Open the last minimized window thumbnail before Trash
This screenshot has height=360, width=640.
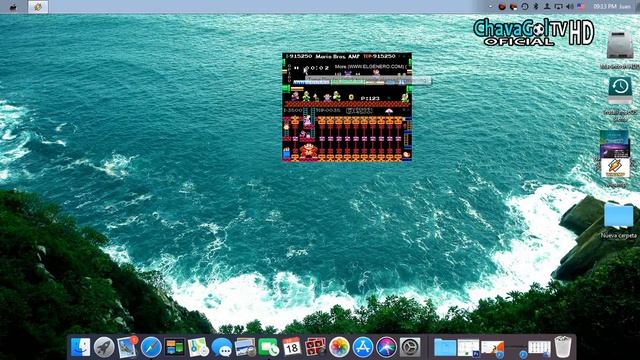point(539,348)
